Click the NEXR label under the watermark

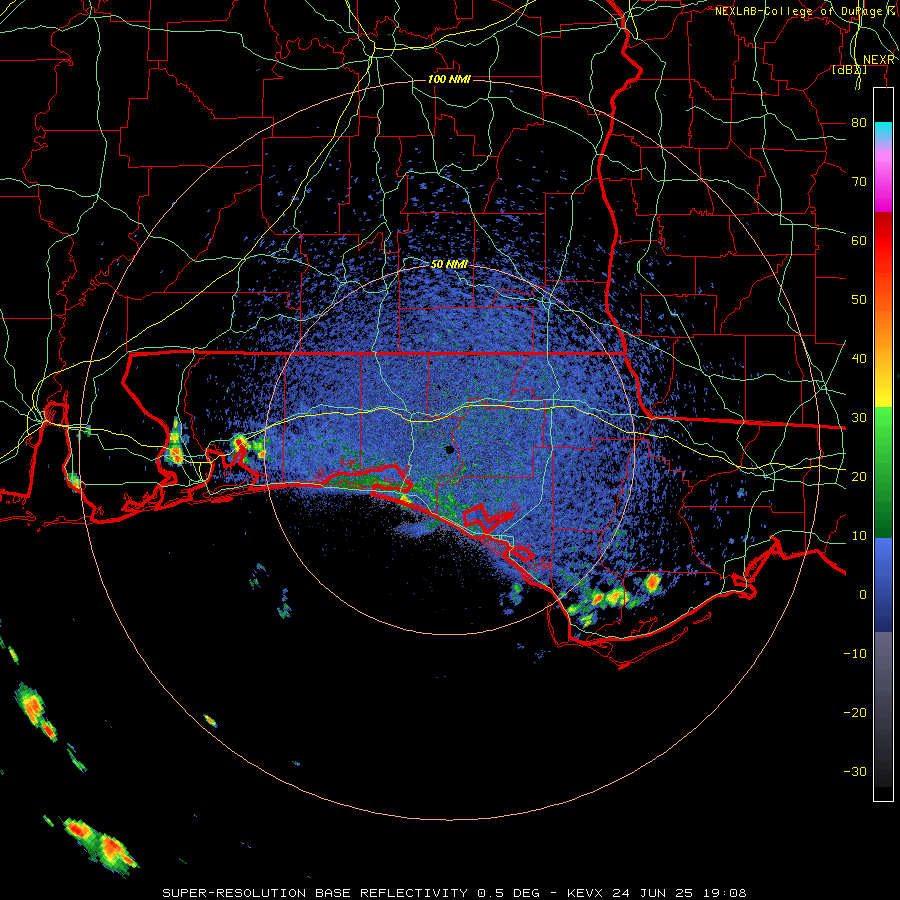pos(878,60)
